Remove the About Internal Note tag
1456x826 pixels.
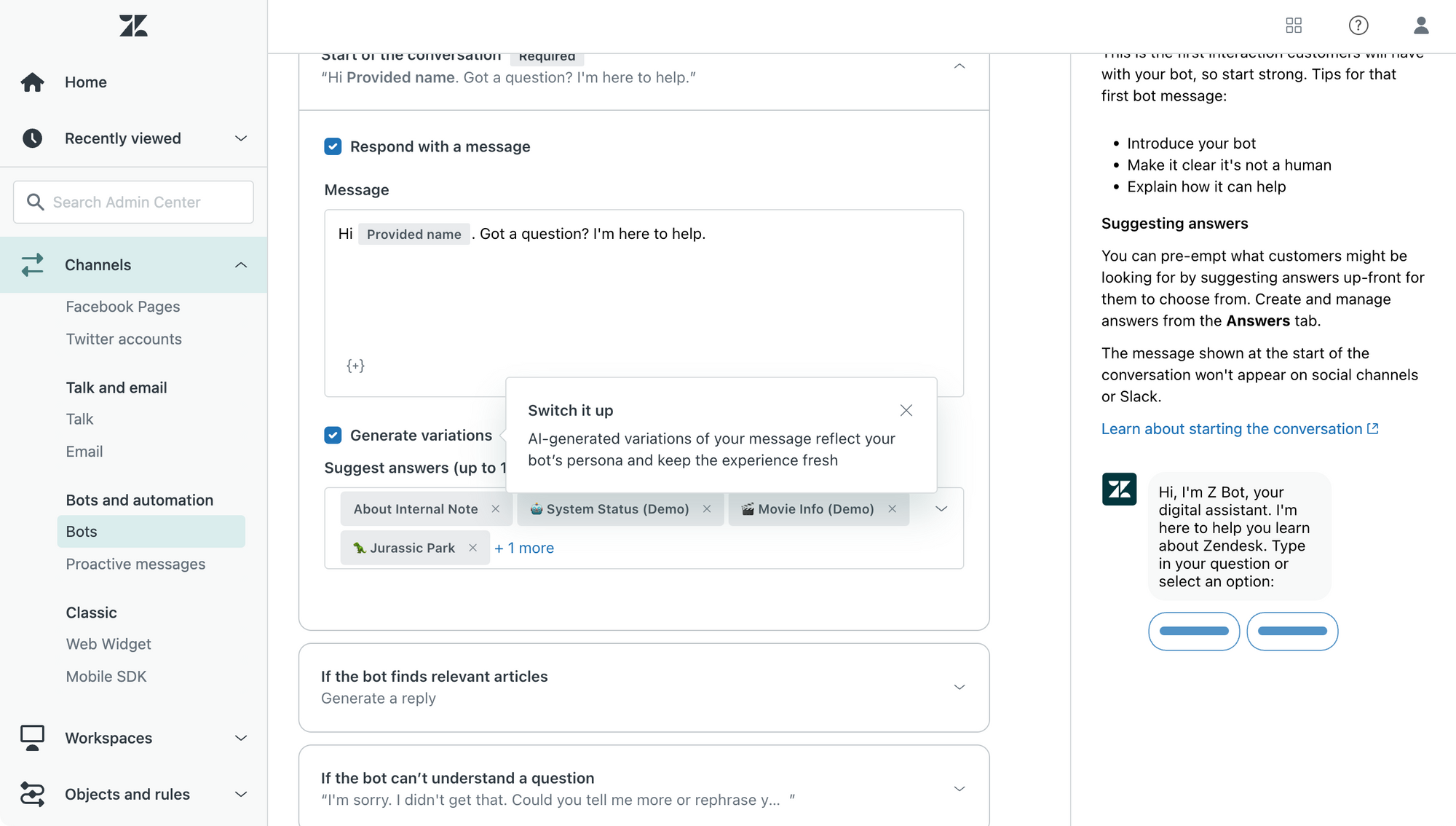point(496,509)
